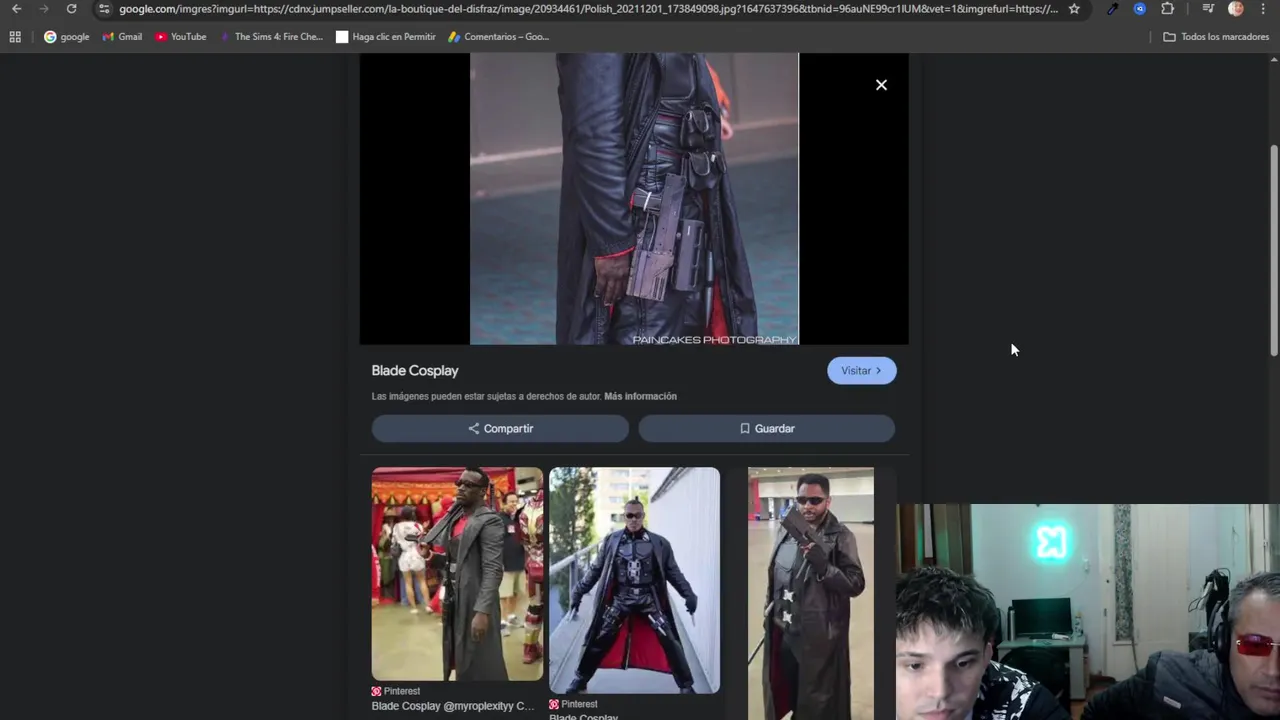Reload the page
Screen dimensions: 1280x720
click(71, 9)
